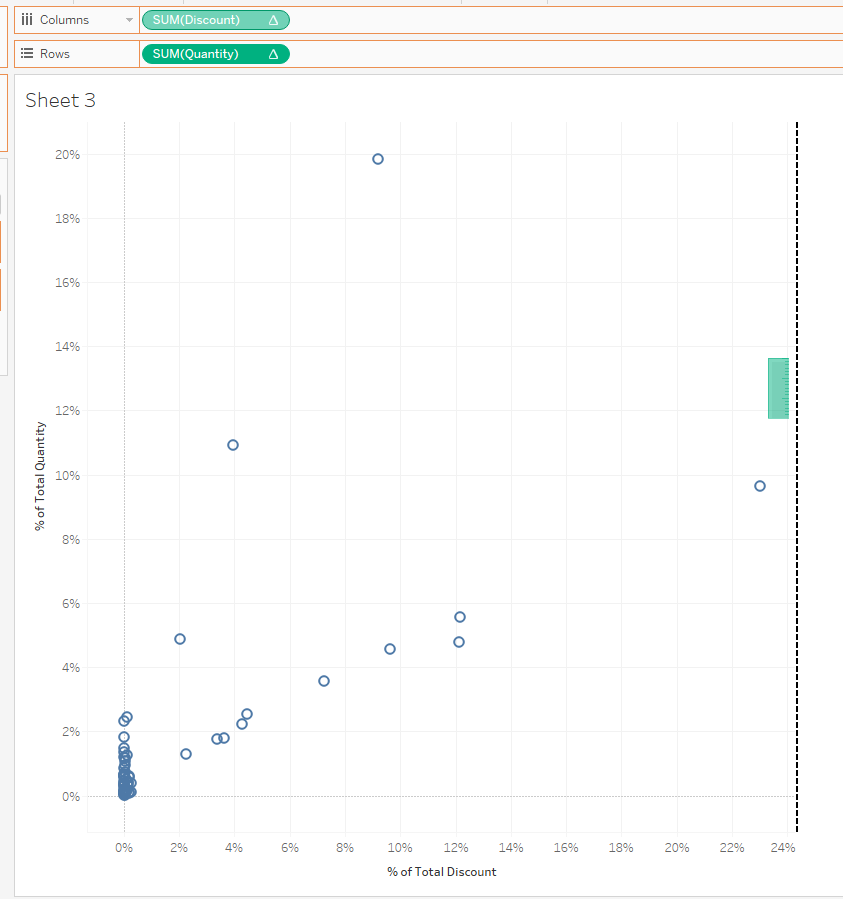Click the 12% tick label on y-axis
This screenshot has width=843, height=899.
(x=68, y=410)
